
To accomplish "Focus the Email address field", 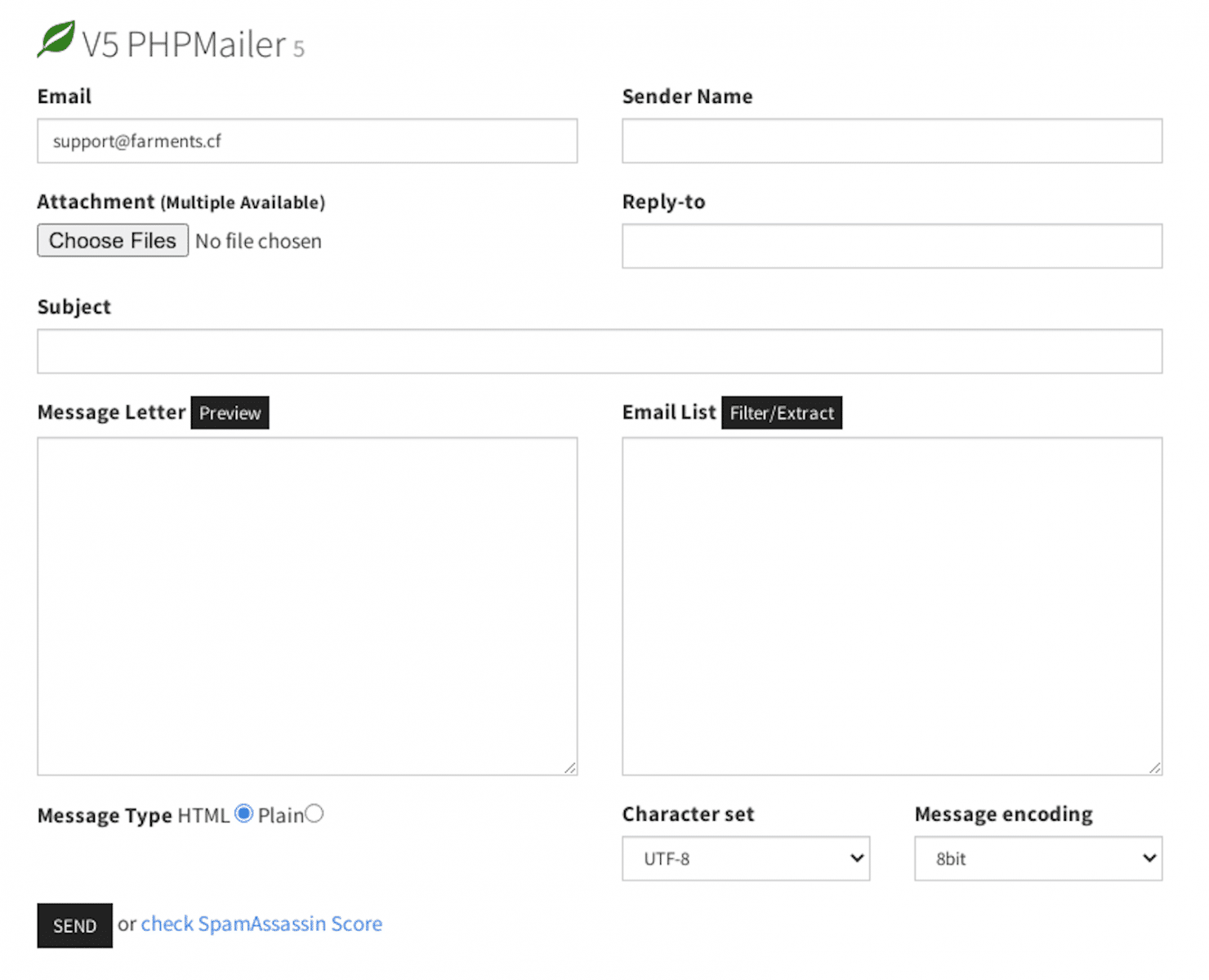I will tap(307, 140).
